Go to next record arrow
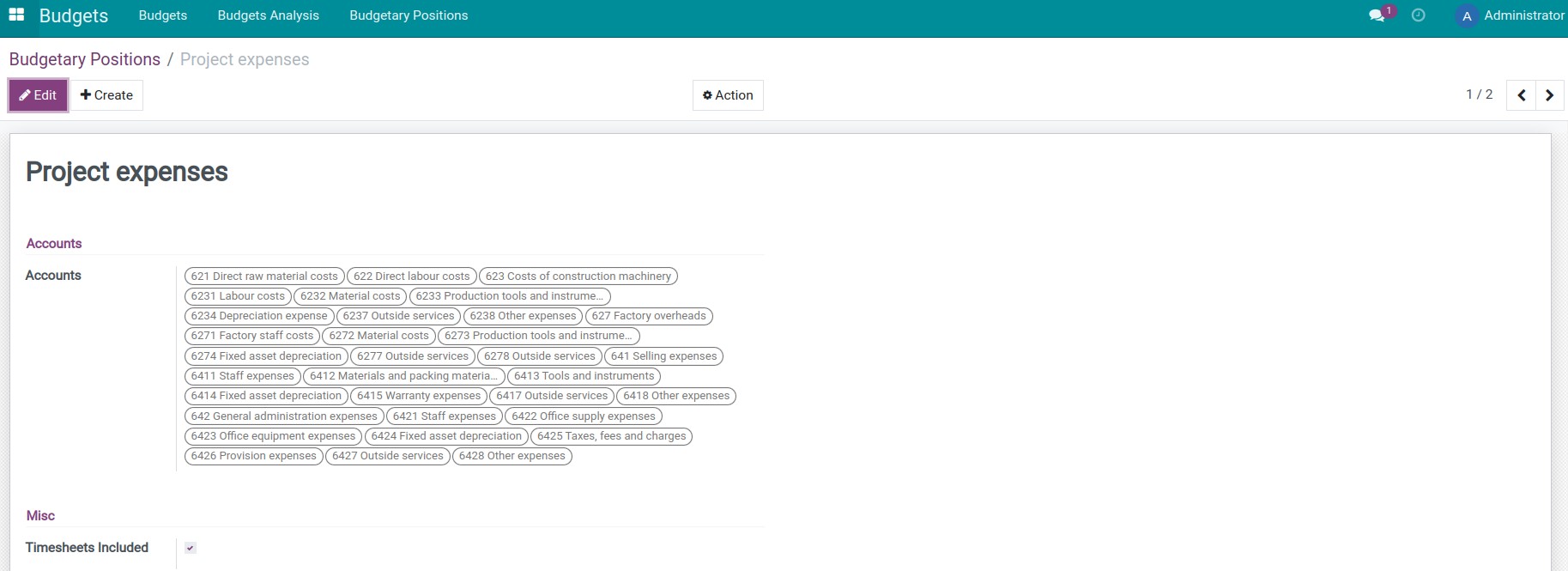This screenshot has width=1568, height=571. click(1549, 95)
